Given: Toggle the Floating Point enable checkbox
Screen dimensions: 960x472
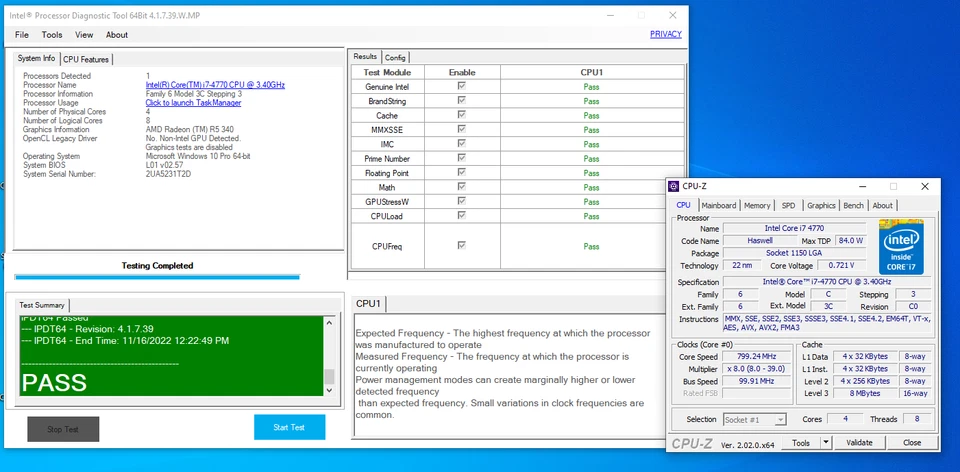Looking at the screenshot, I should (x=462, y=173).
